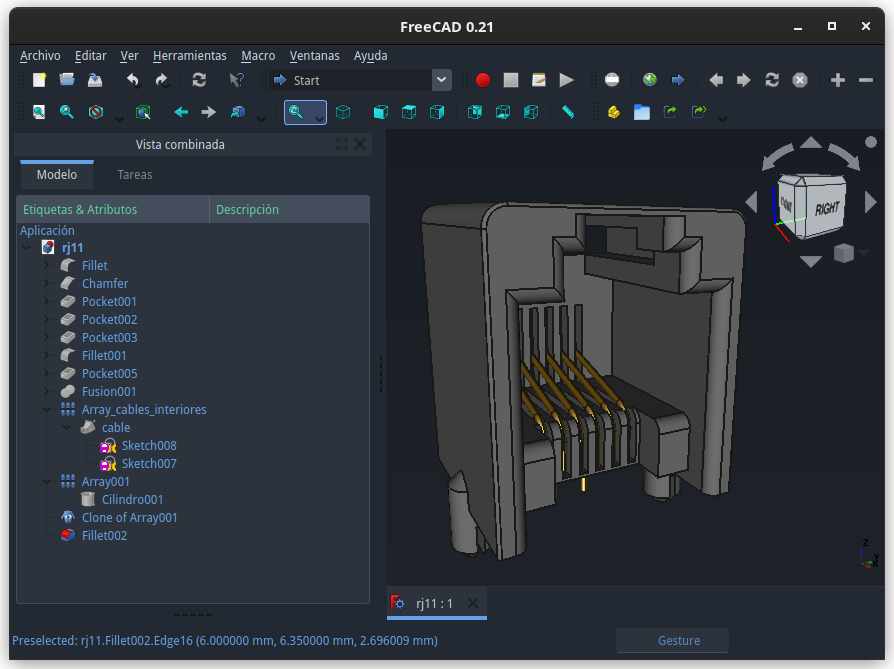
Task: Switch to the Bottom view cube icon
Action: [503, 112]
